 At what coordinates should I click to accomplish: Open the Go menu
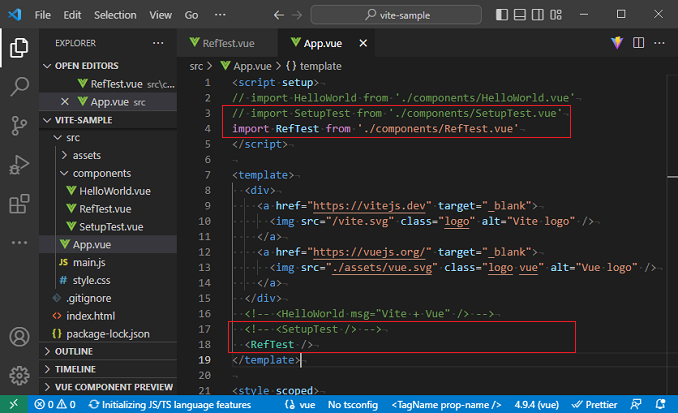[x=191, y=15]
